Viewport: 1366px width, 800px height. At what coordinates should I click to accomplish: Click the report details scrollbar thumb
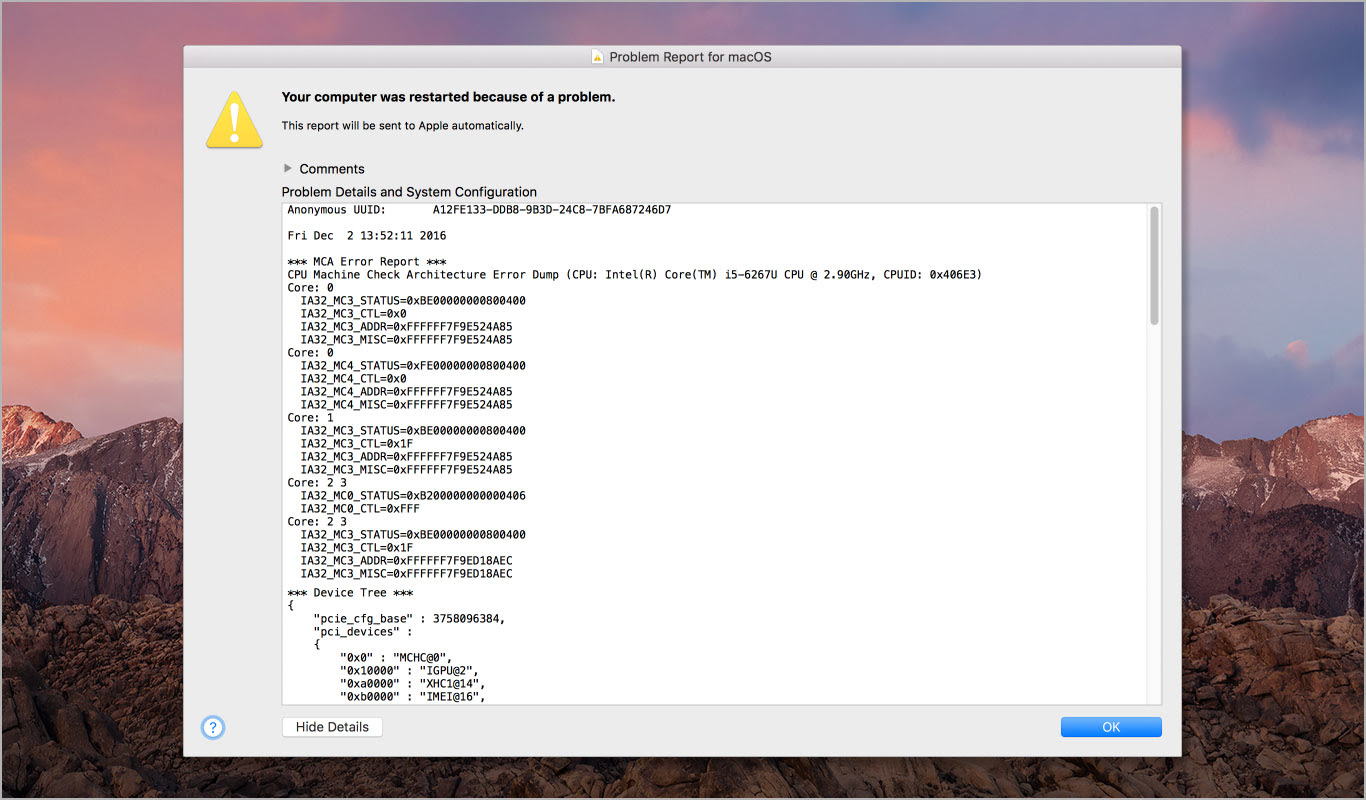pos(1154,265)
